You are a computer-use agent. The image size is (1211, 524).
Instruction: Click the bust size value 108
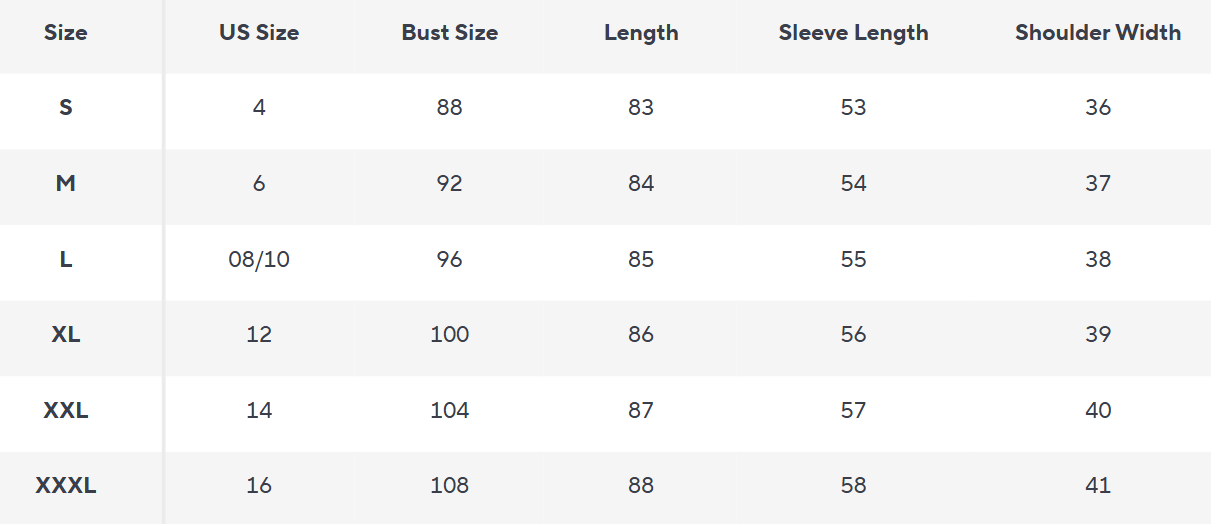(450, 486)
